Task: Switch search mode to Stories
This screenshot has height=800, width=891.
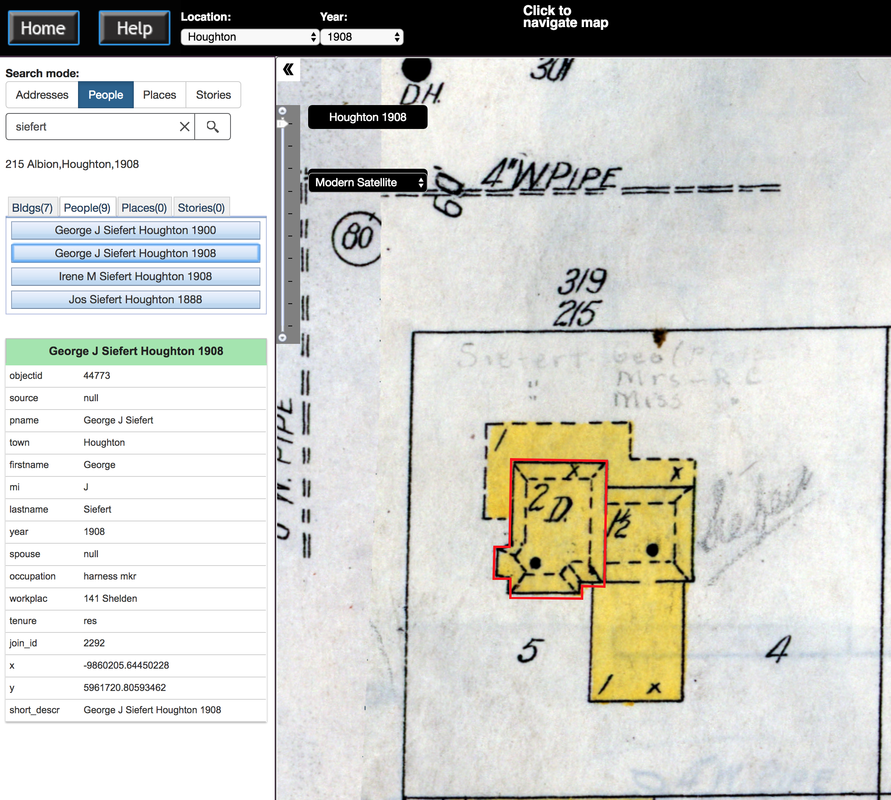Action: point(214,95)
